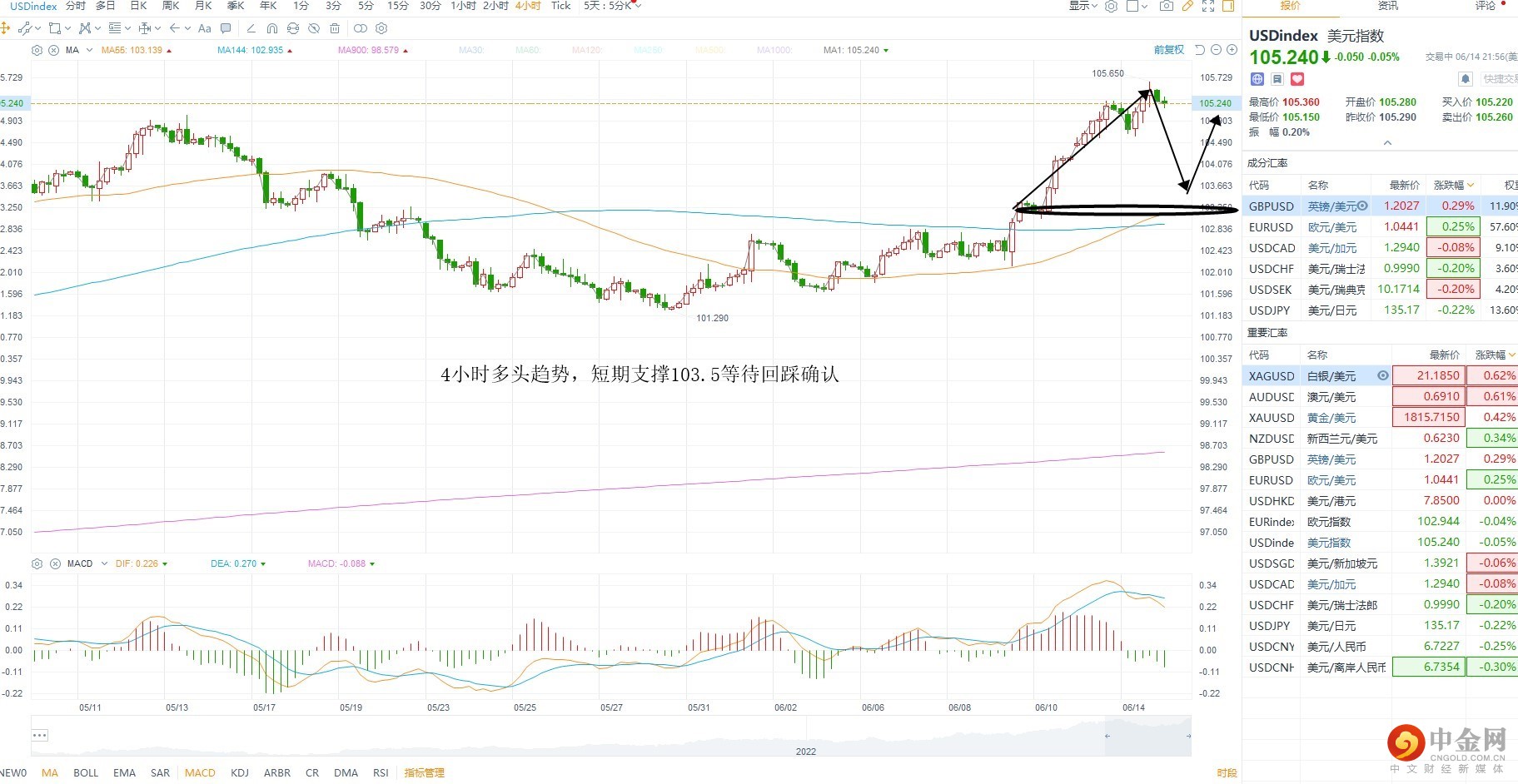
Task: Sort by 涨跌幅 in 成分汇率 table
Action: pyautogui.click(x=1454, y=185)
